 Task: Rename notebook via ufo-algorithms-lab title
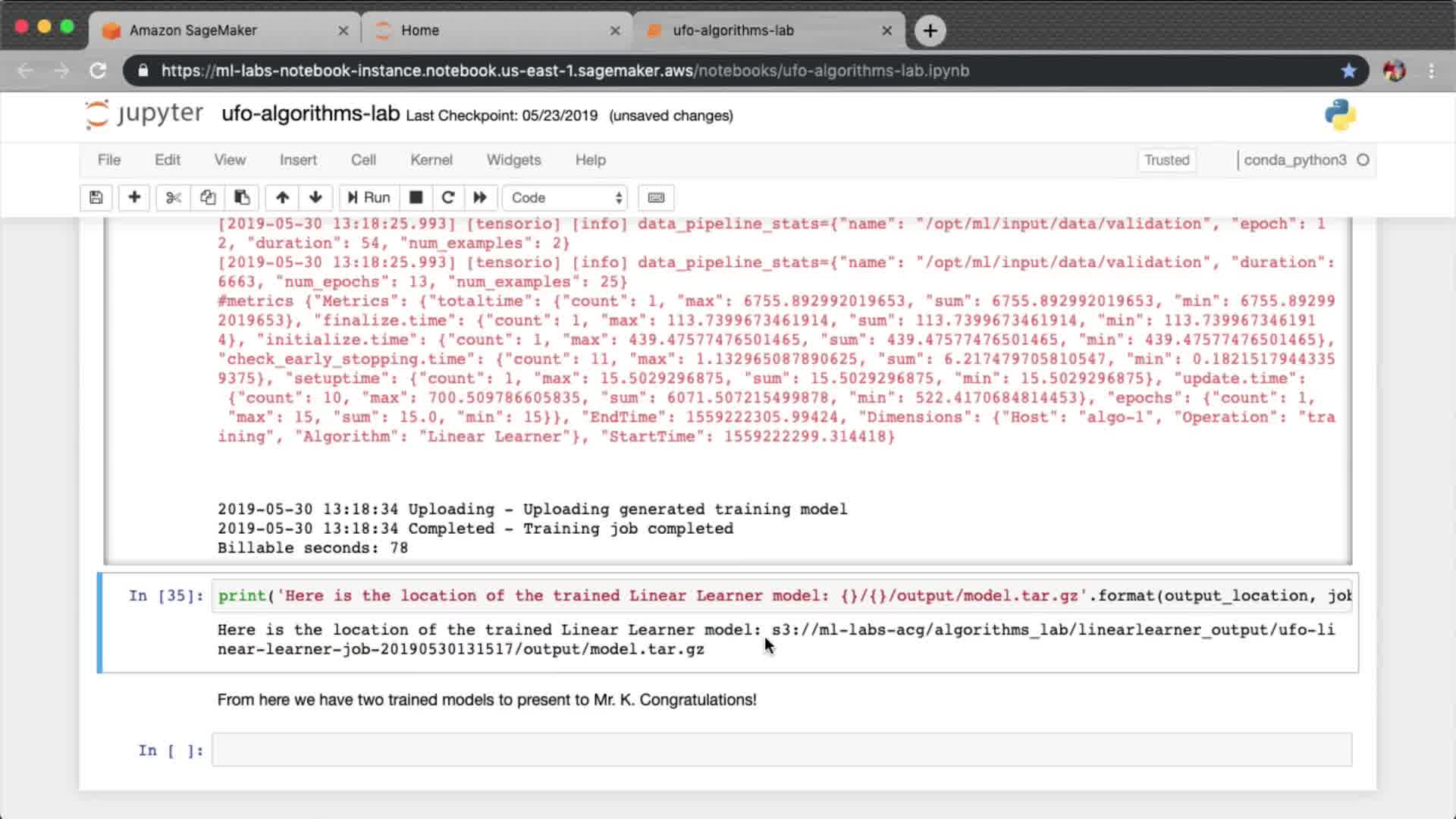coord(310,114)
